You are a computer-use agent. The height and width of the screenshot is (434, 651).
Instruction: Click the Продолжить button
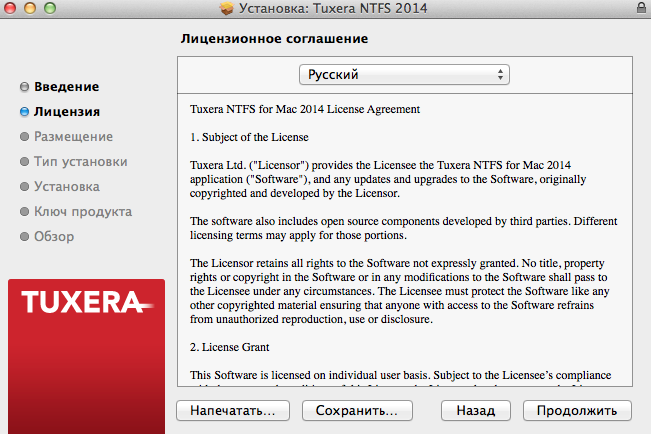[577, 410]
